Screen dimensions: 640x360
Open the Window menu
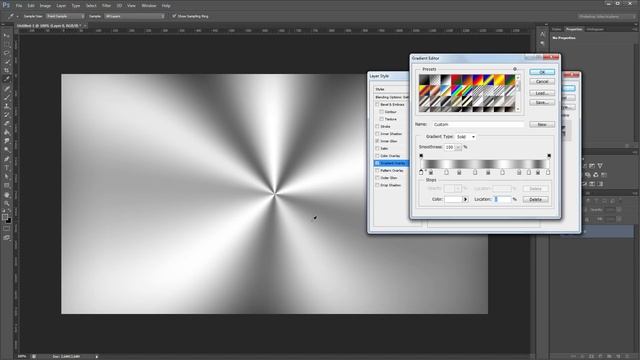[149, 6]
